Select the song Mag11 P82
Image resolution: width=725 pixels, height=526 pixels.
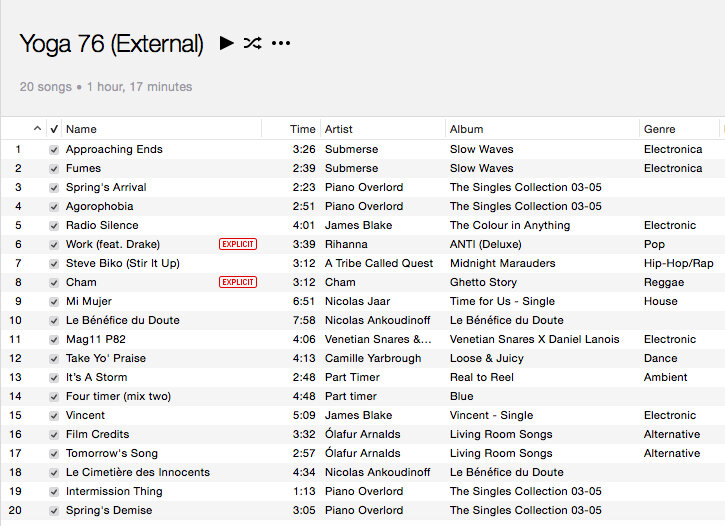pos(96,339)
